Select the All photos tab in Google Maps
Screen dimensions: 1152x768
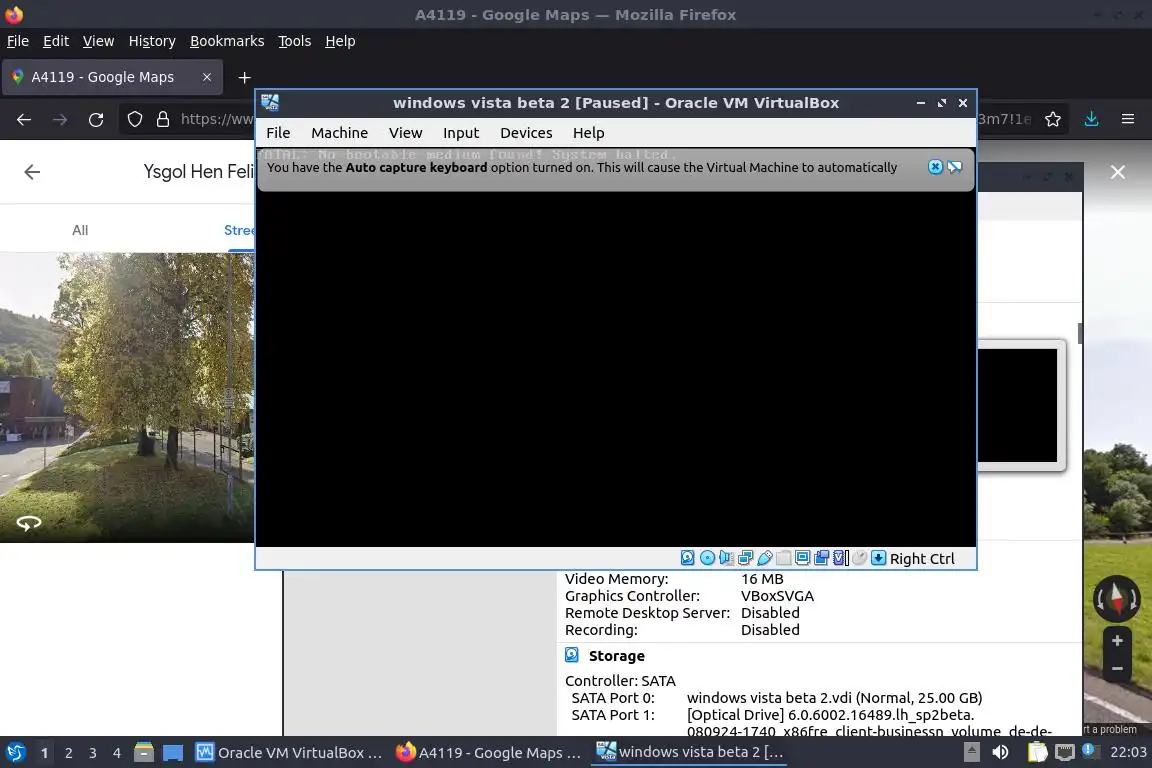coord(80,230)
